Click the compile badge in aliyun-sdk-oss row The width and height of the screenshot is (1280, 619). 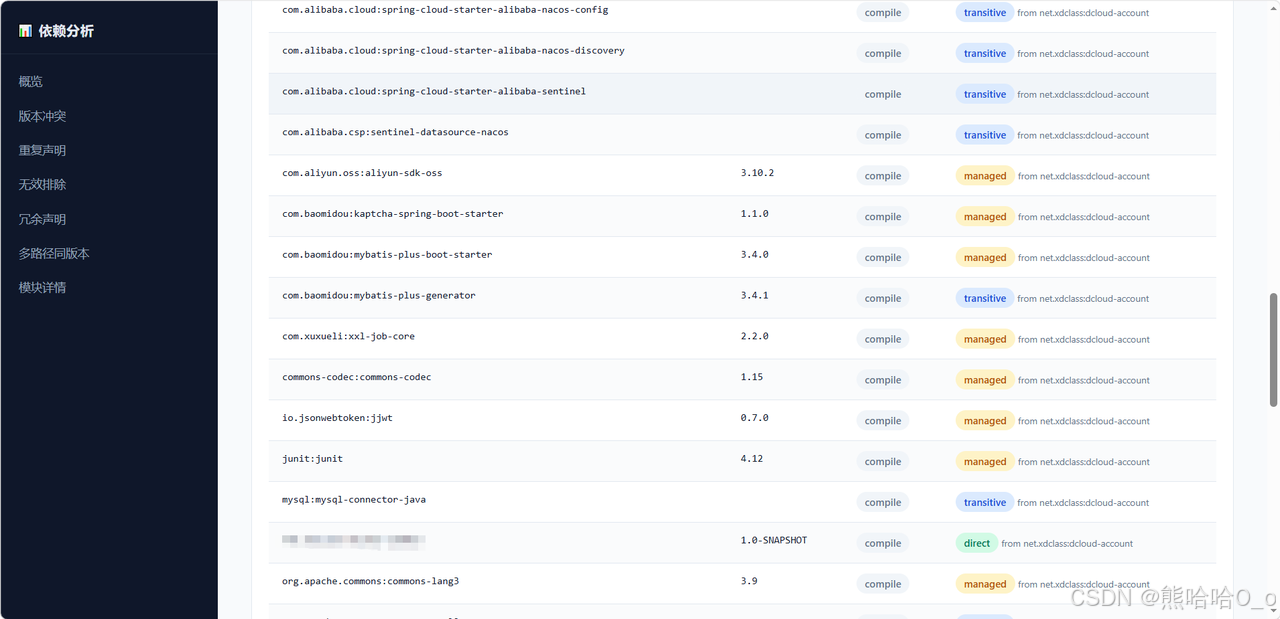click(x=883, y=176)
